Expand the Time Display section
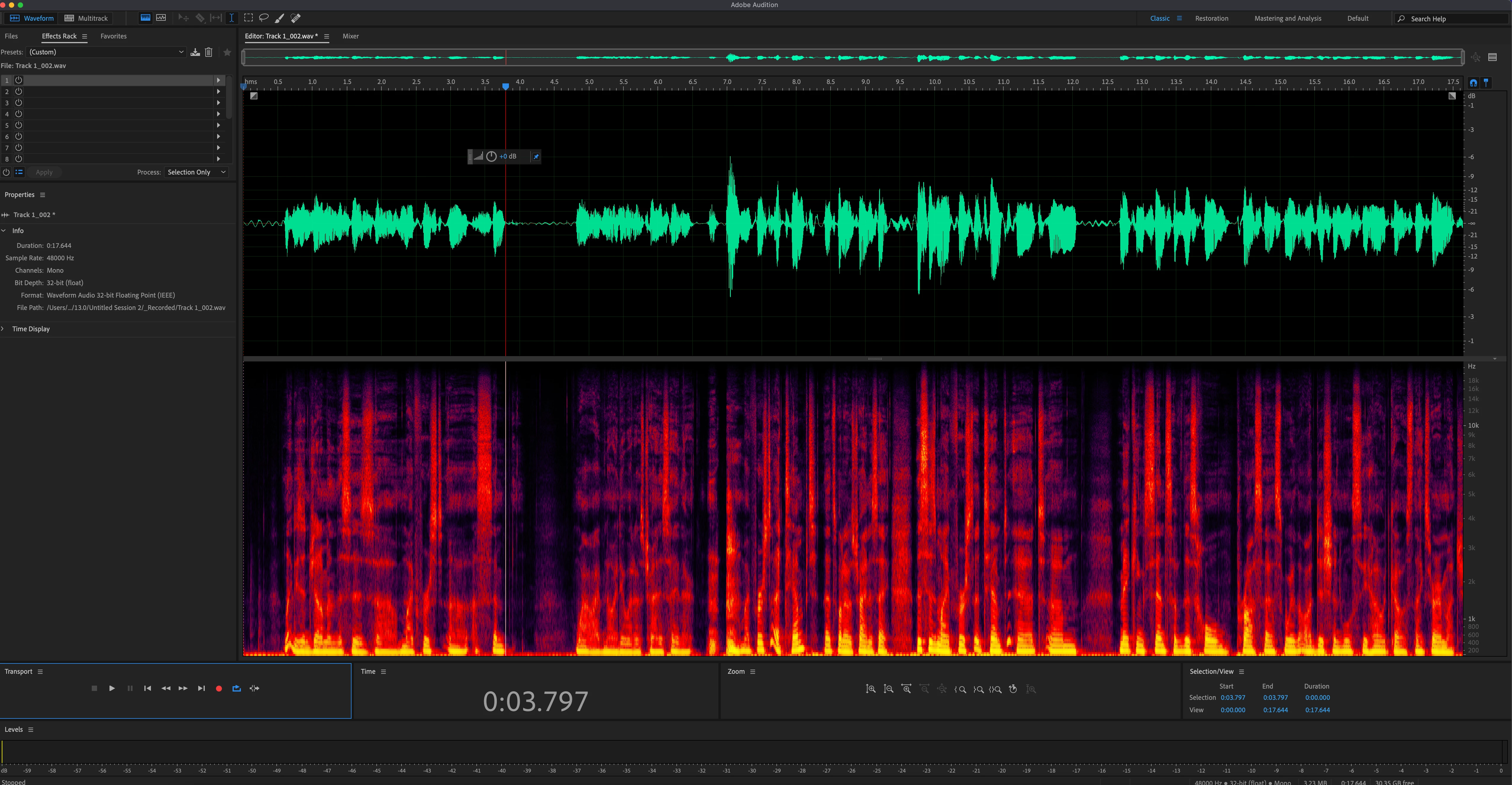This screenshot has width=1512, height=785. point(4,329)
